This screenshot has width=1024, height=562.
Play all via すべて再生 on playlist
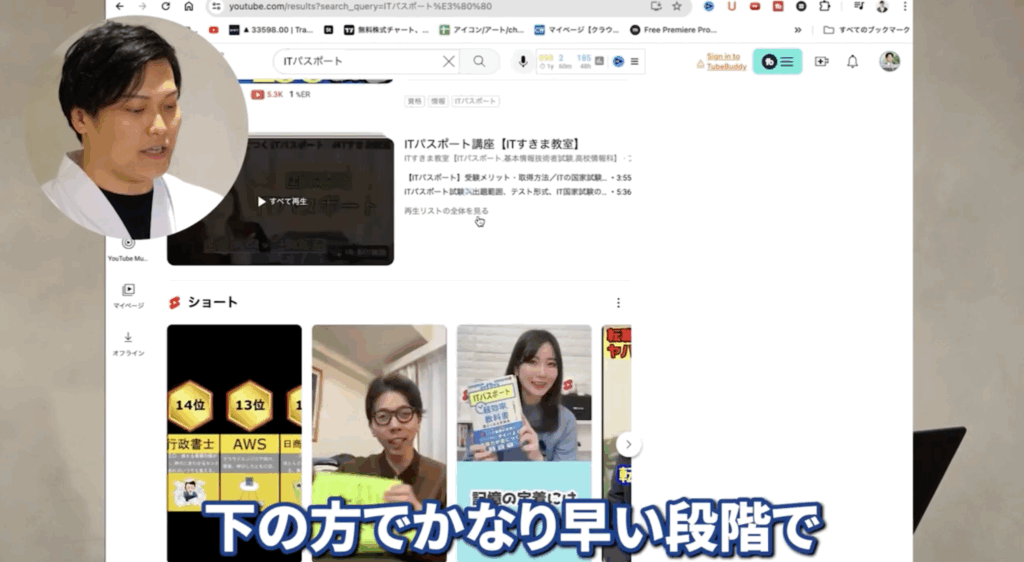281,201
